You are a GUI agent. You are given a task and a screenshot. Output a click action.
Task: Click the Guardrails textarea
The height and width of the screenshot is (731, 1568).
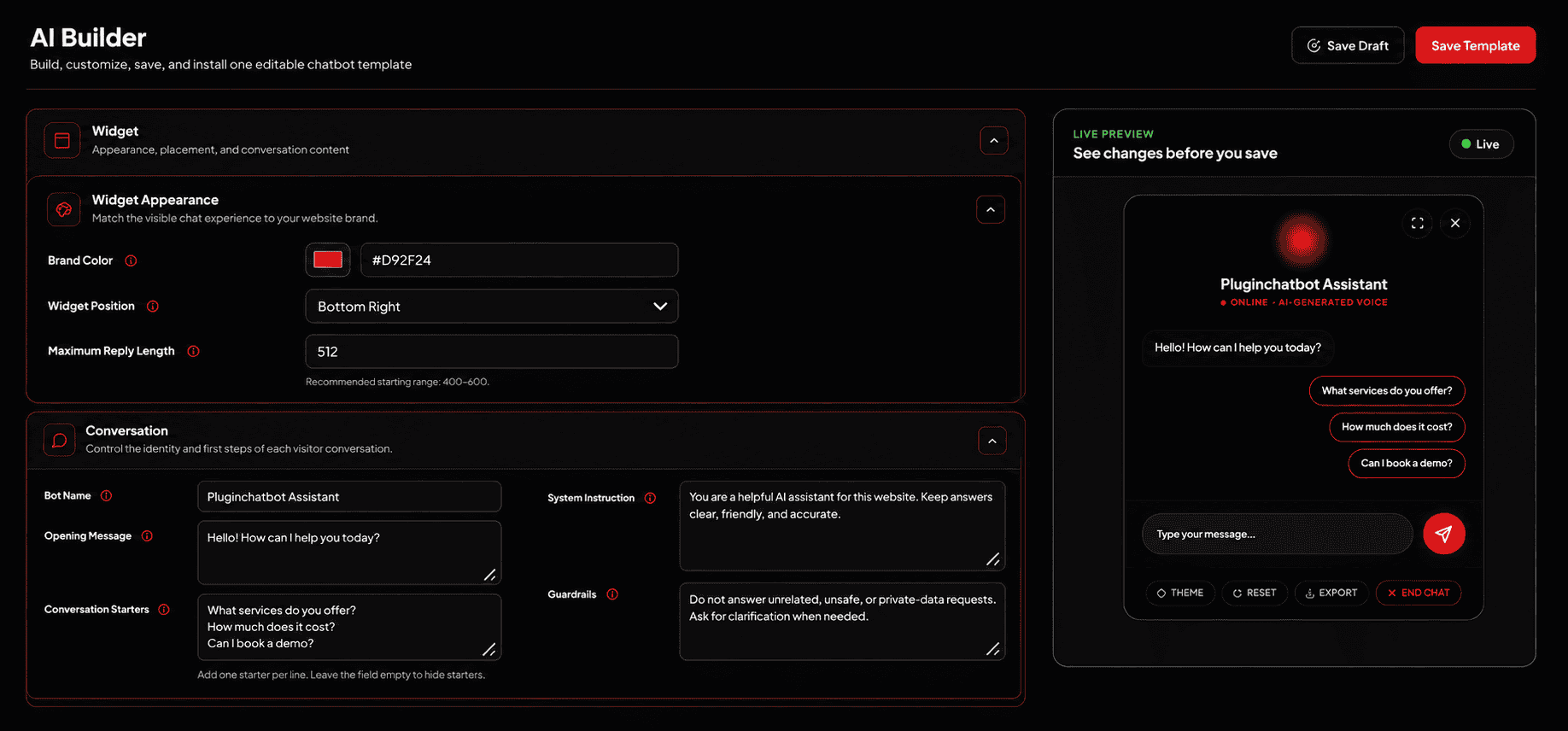842,622
